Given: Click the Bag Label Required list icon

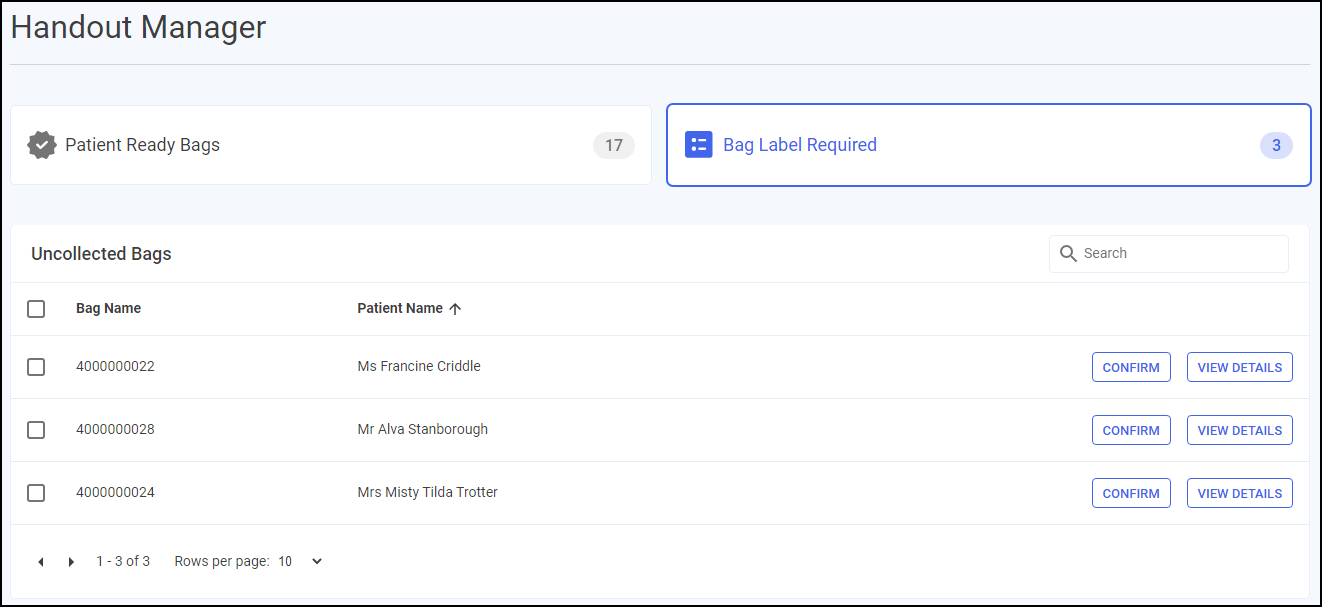Looking at the screenshot, I should coord(698,145).
